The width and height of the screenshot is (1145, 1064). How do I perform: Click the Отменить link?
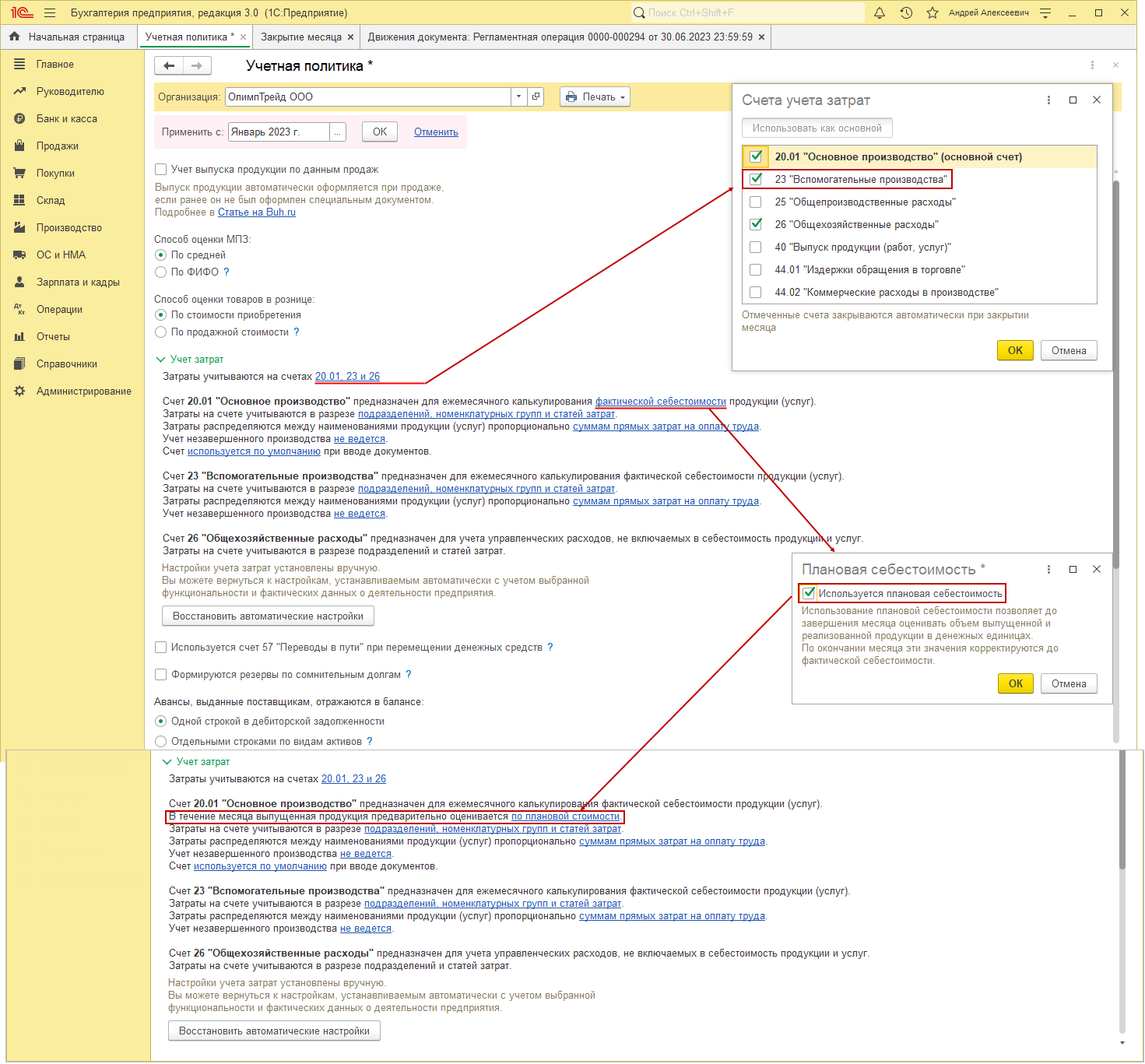click(436, 132)
